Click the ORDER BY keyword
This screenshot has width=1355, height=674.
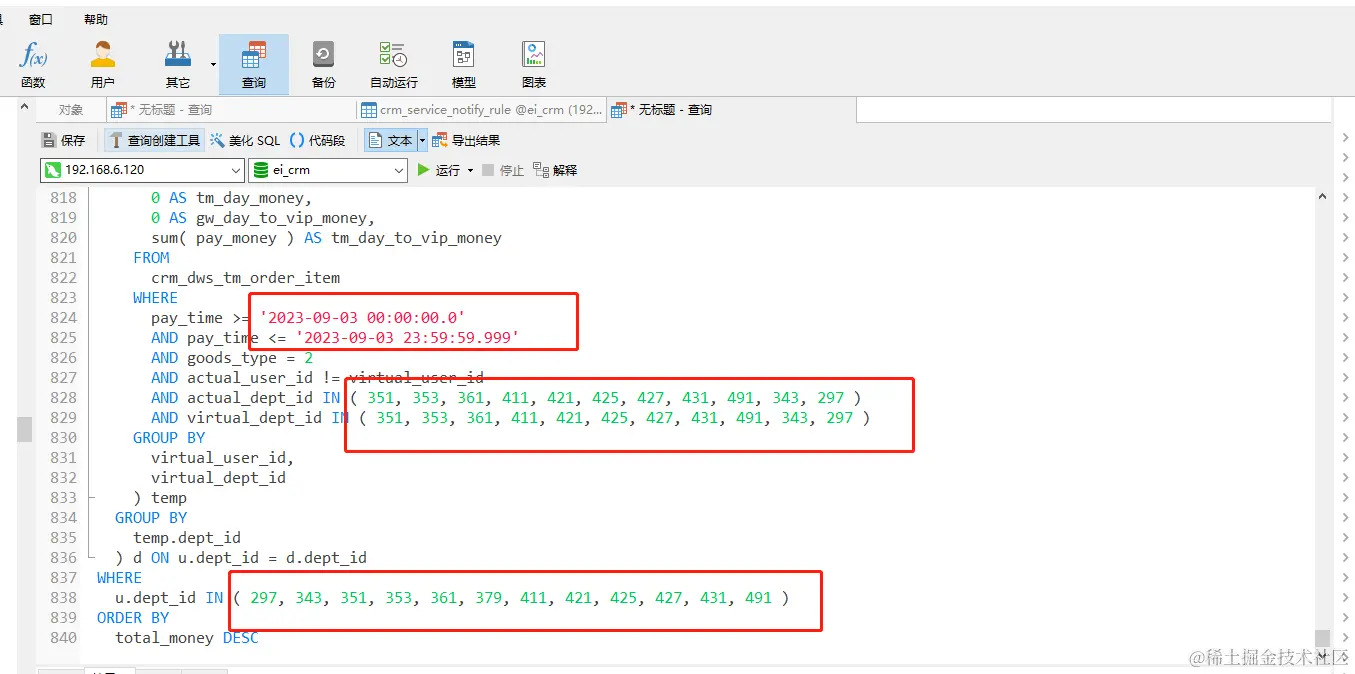(133, 617)
